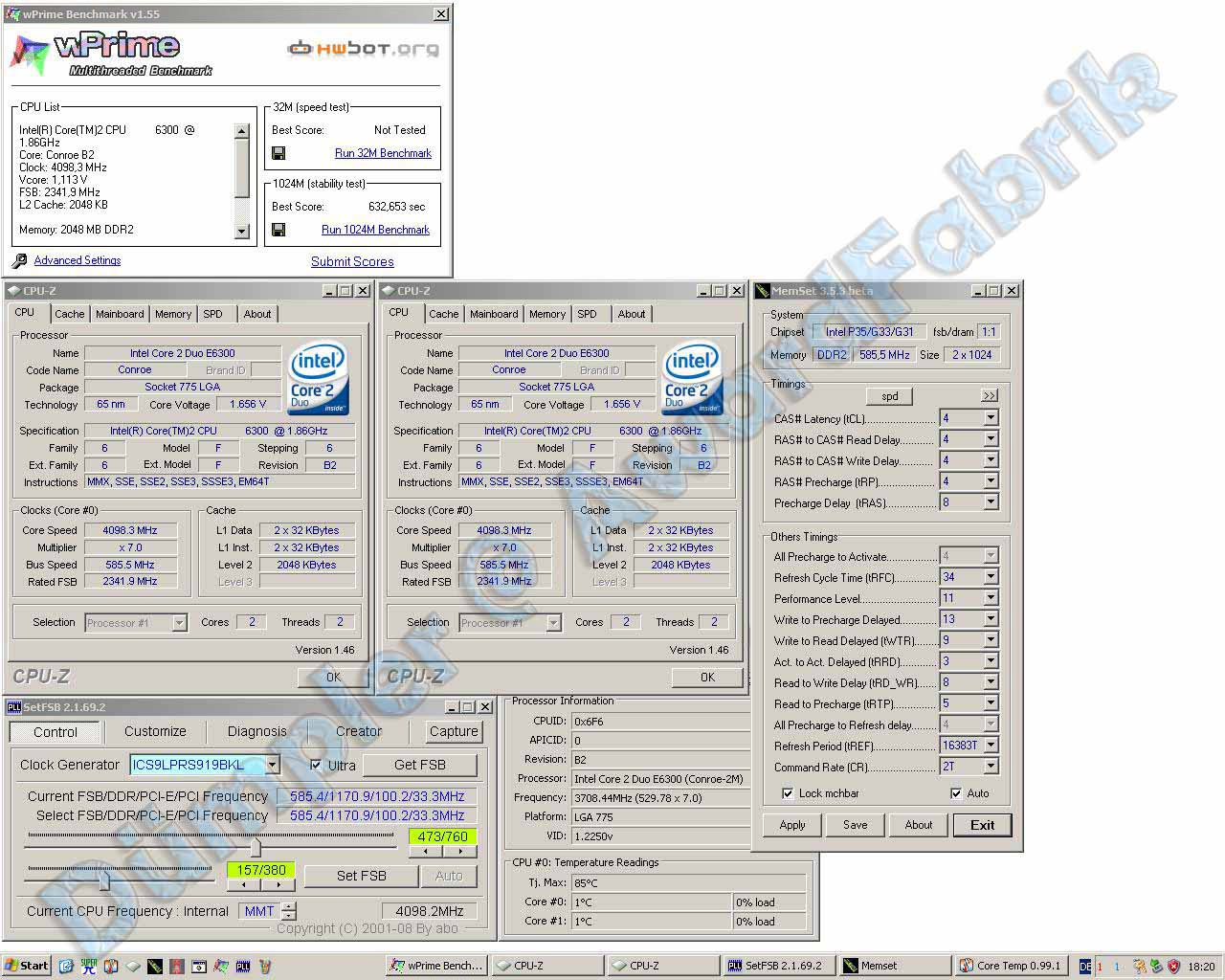Switch to Diagnosis tab in SetFSB
The height and width of the screenshot is (980, 1225).
tap(256, 731)
